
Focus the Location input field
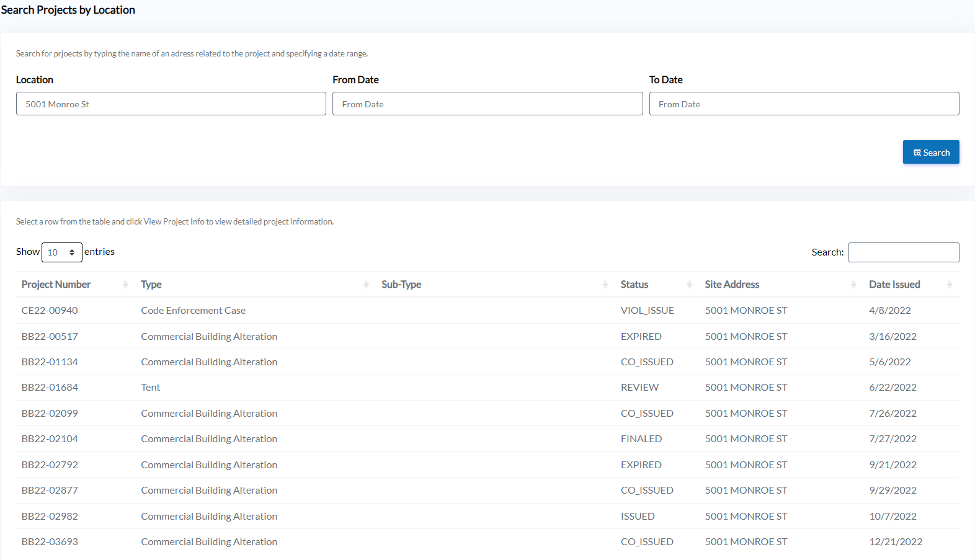(x=171, y=104)
